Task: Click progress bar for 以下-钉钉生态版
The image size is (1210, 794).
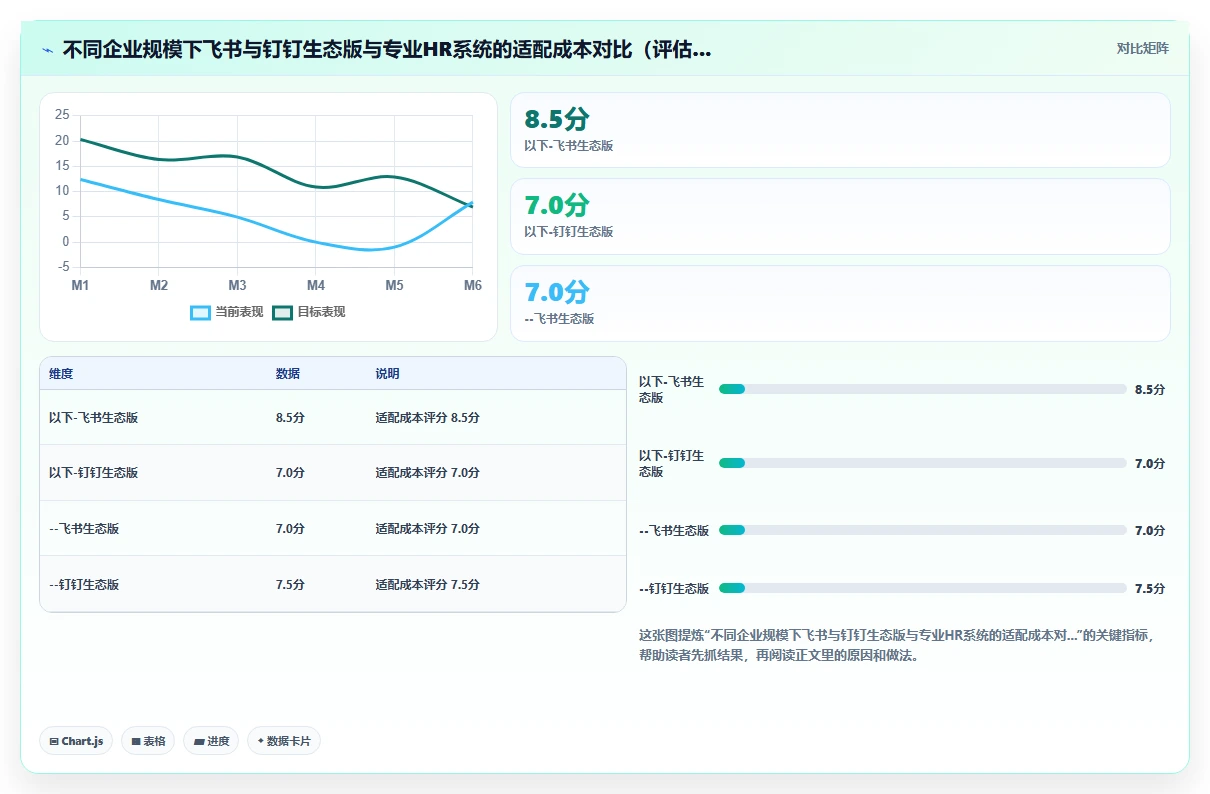Action: tap(922, 463)
